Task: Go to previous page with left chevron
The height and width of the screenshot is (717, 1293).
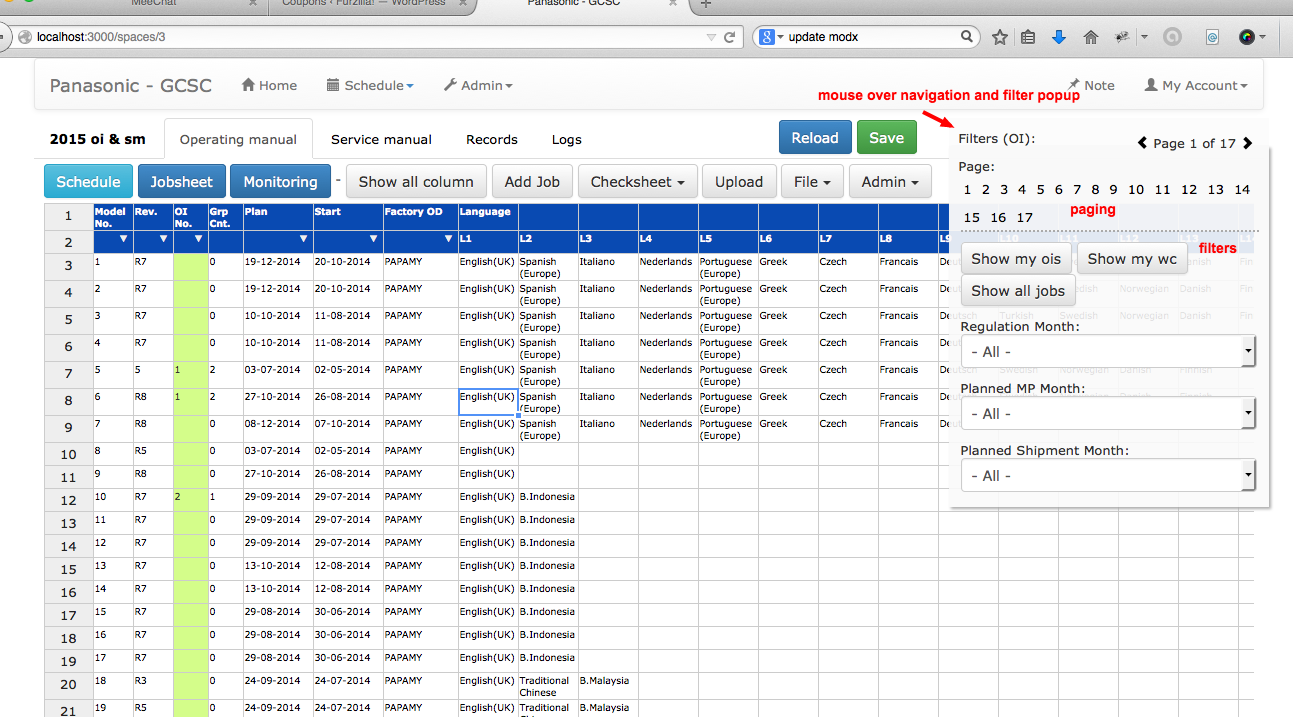Action: [x=1142, y=143]
